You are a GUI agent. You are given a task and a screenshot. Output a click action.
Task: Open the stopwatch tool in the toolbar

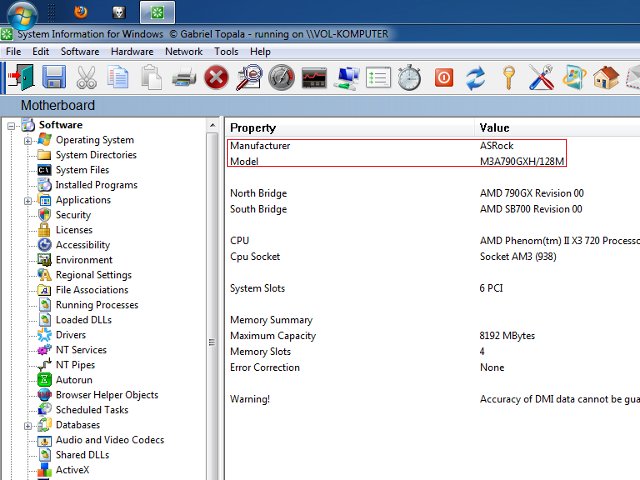tap(409, 77)
